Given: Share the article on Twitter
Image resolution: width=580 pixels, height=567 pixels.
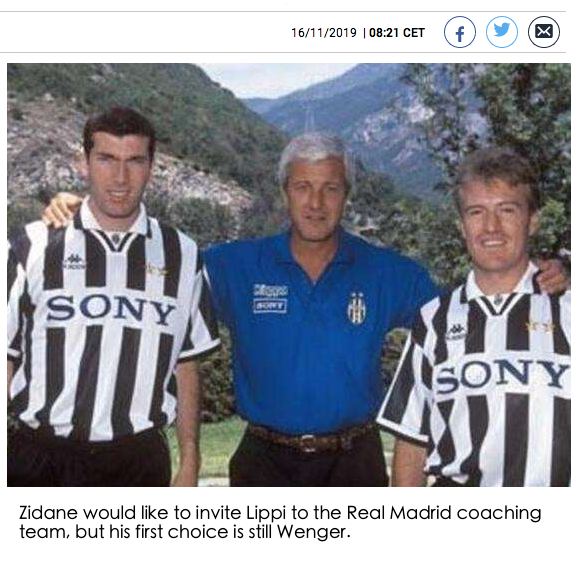Looking at the screenshot, I should point(502,32).
